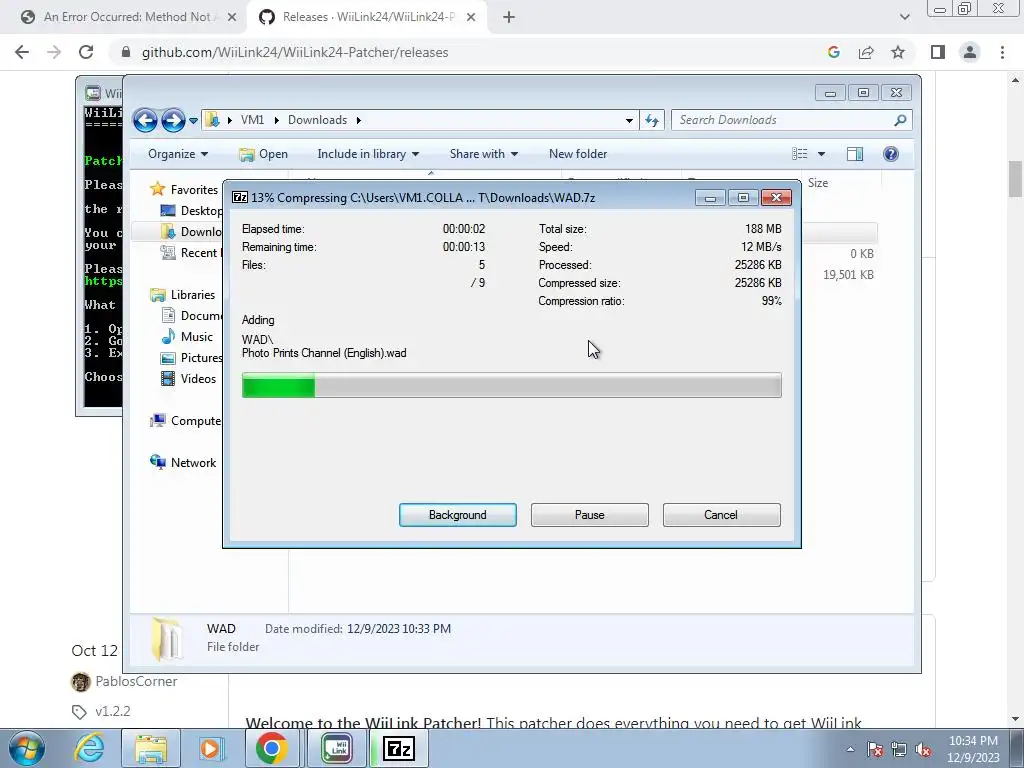1024x768 pixels.
Task: Open a new Chrome tab
Action: click(x=509, y=17)
